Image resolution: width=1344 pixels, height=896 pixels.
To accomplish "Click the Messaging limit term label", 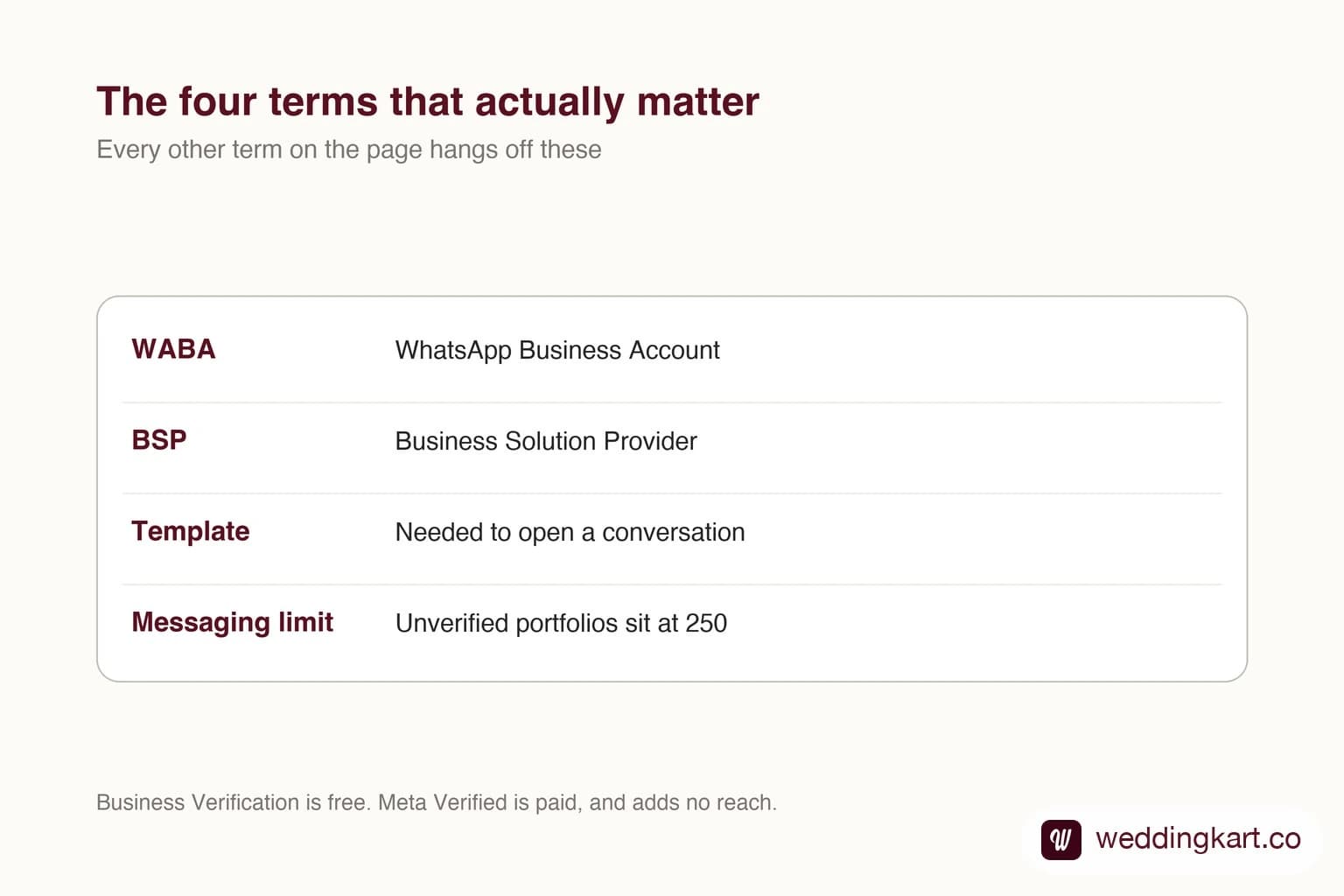I will pyautogui.click(x=233, y=622).
